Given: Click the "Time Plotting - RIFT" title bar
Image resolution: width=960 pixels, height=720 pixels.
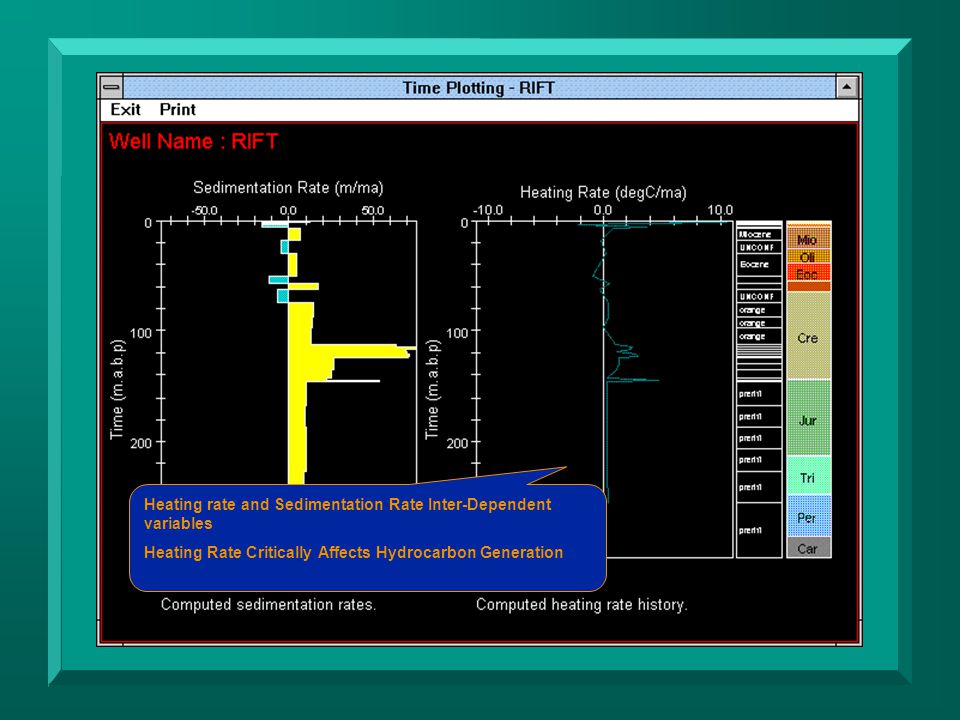Looking at the screenshot, I should point(479,88).
